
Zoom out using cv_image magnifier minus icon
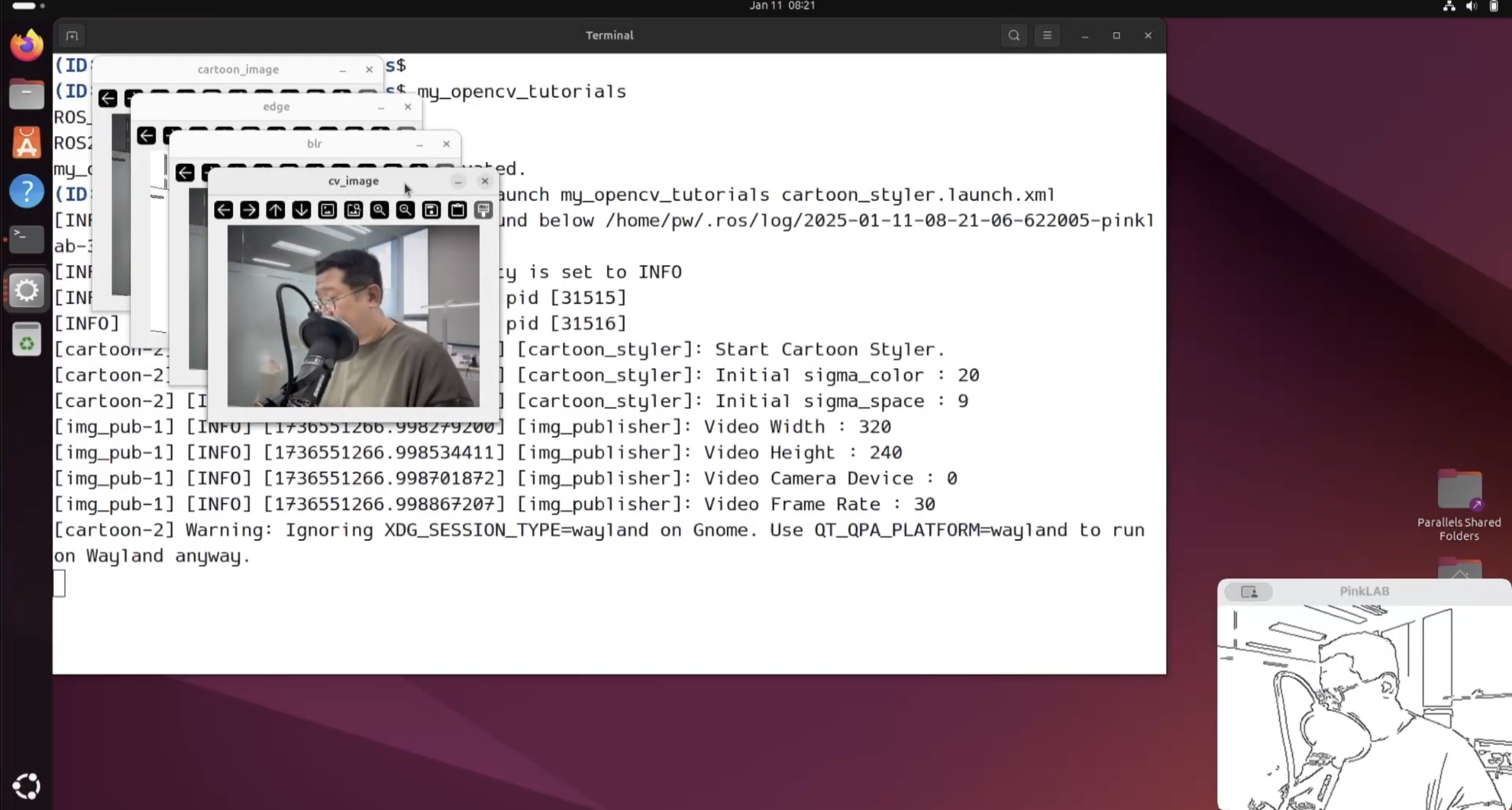point(405,210)
